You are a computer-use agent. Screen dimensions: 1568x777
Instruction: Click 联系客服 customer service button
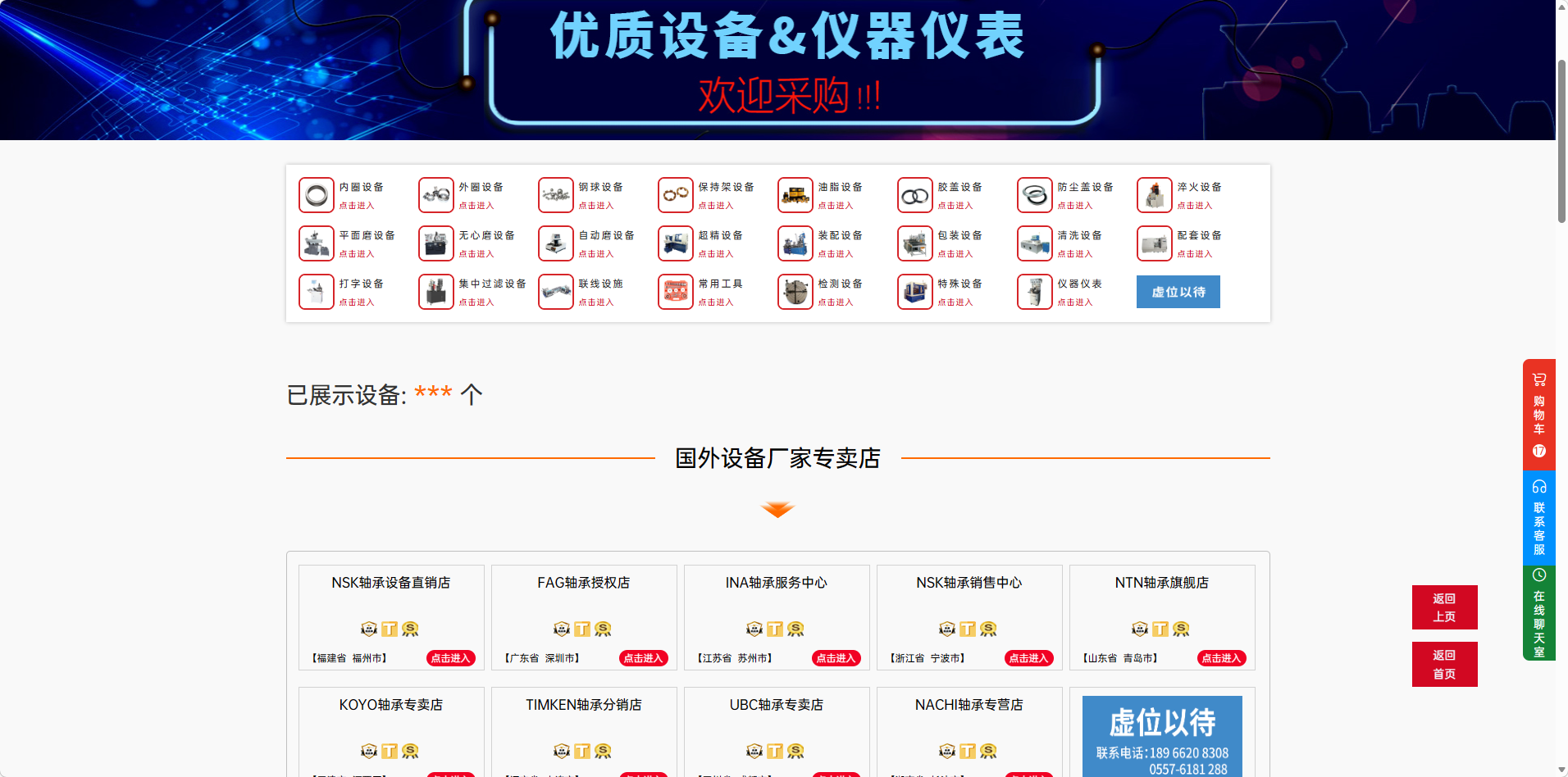[1539, 518]
